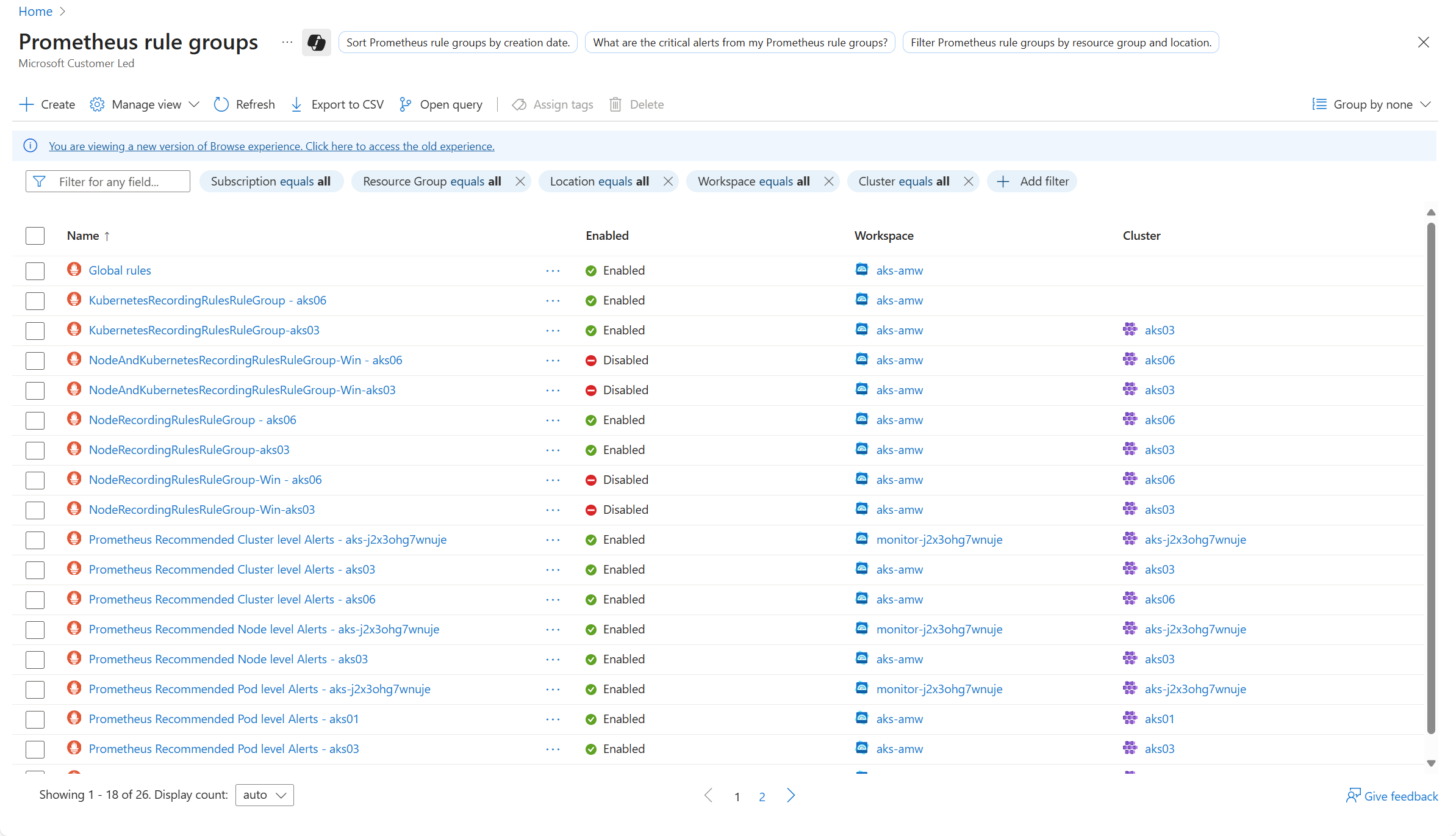
Task: Go to page 2 of results
Action: [762, 796]
